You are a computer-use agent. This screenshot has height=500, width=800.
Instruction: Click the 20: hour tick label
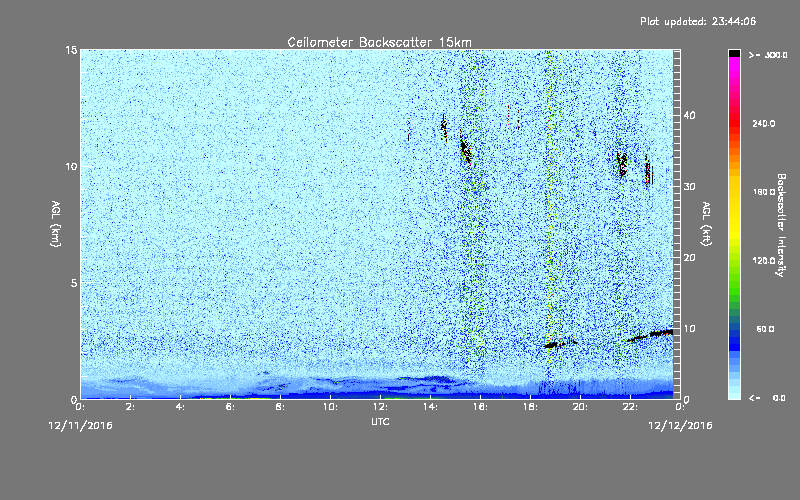click(580, 407)
